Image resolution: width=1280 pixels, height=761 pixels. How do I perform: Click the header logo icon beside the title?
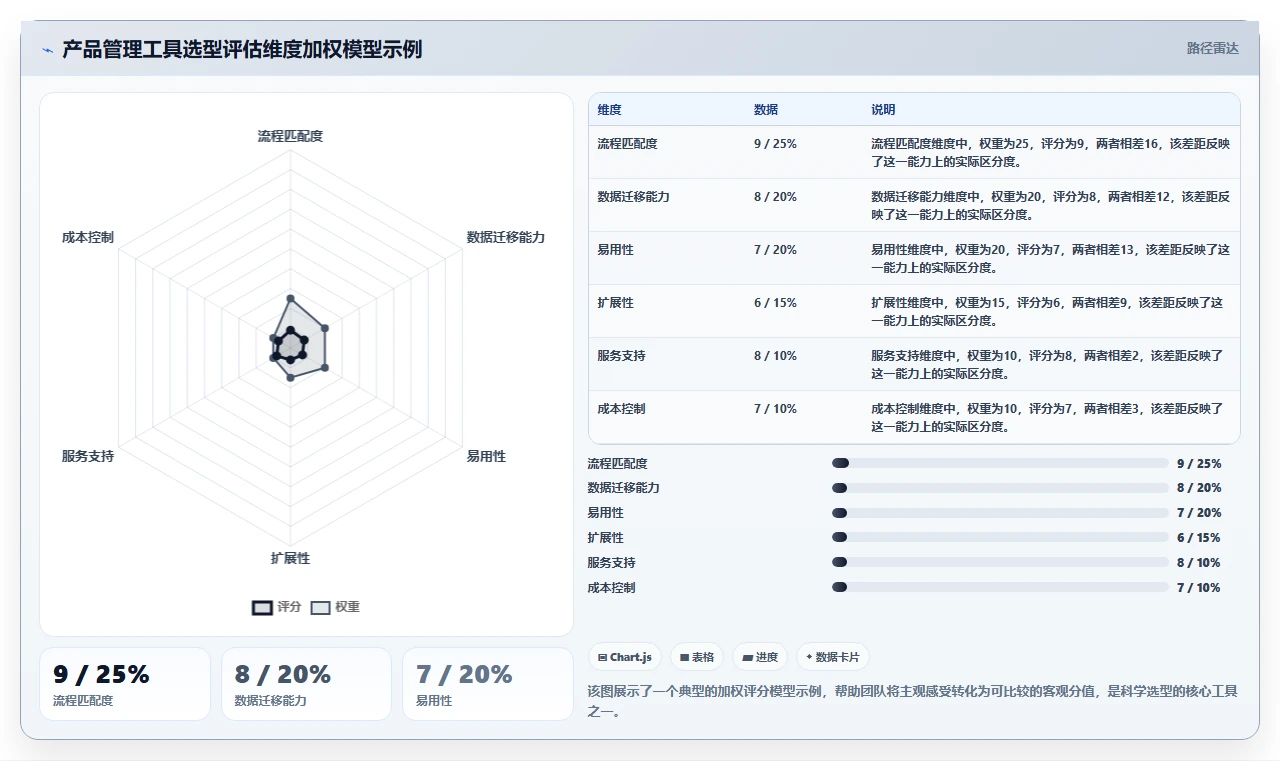pos(47,49)
